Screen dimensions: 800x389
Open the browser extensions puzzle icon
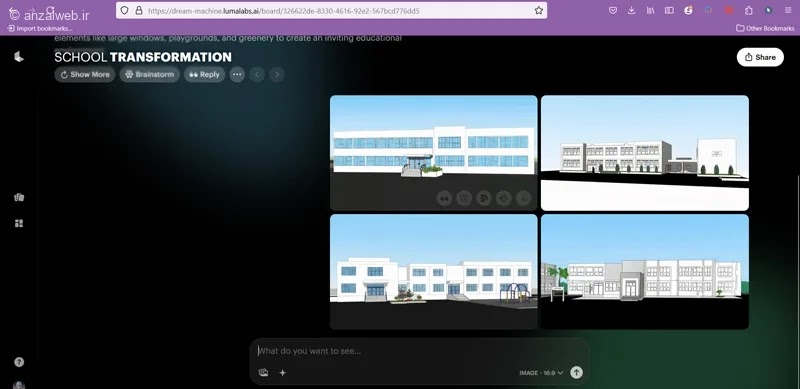click(x=748, y=10)
